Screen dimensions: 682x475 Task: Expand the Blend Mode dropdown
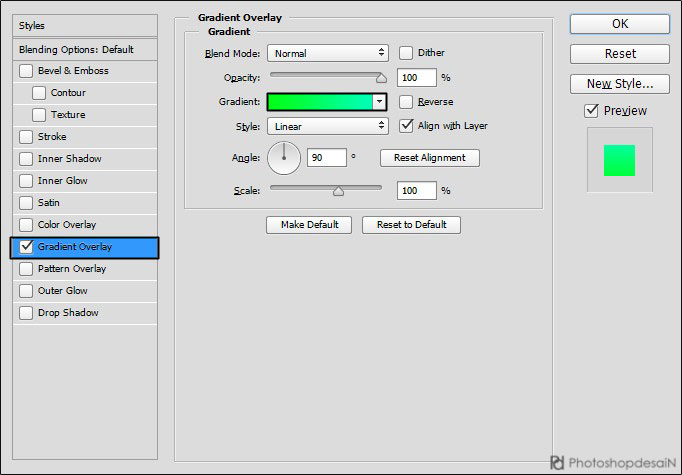coord(327,53)
